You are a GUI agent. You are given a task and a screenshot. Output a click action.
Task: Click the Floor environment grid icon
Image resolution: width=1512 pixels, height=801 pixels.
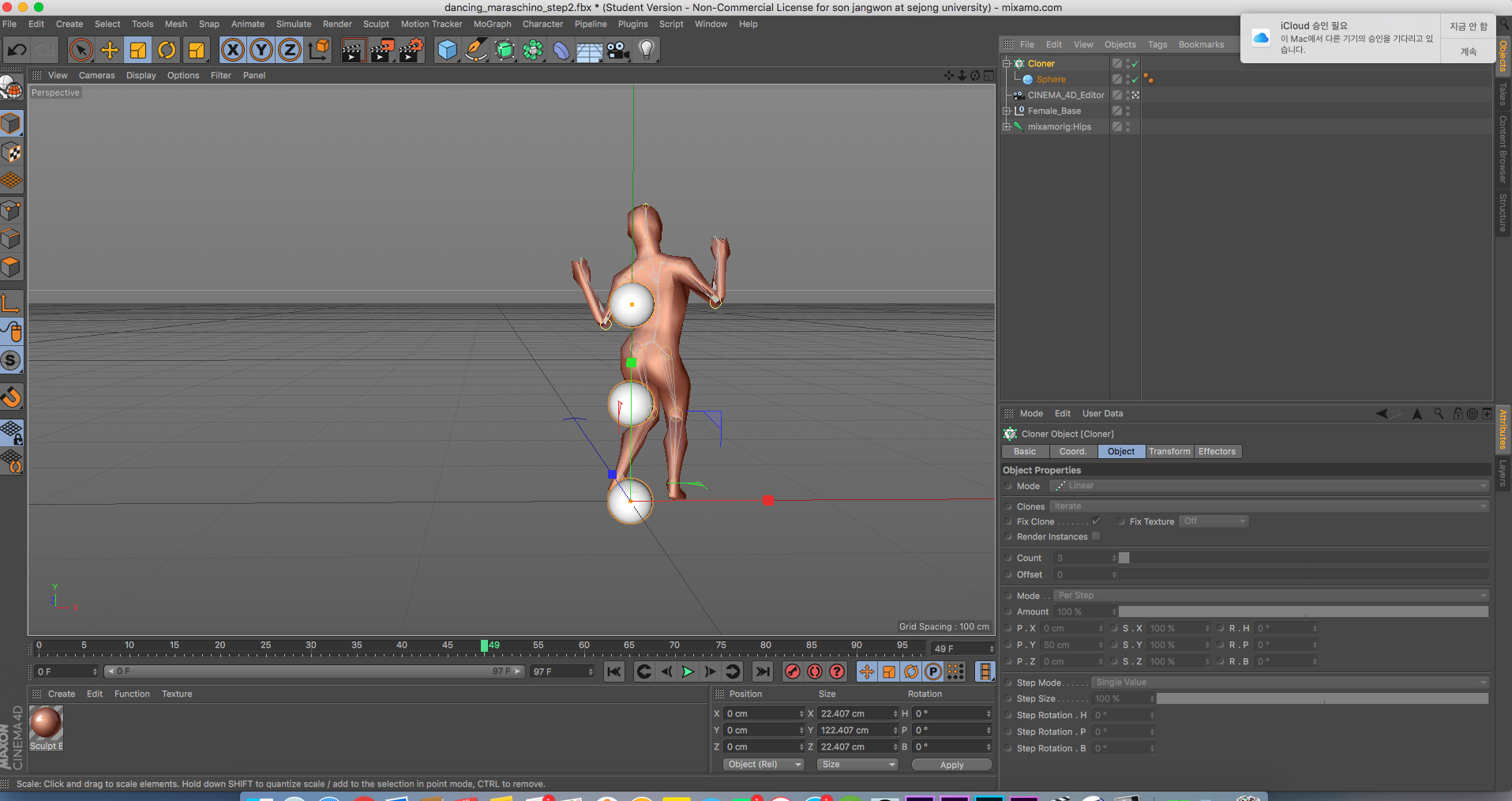pyautogui.click(x=590, y=51)
